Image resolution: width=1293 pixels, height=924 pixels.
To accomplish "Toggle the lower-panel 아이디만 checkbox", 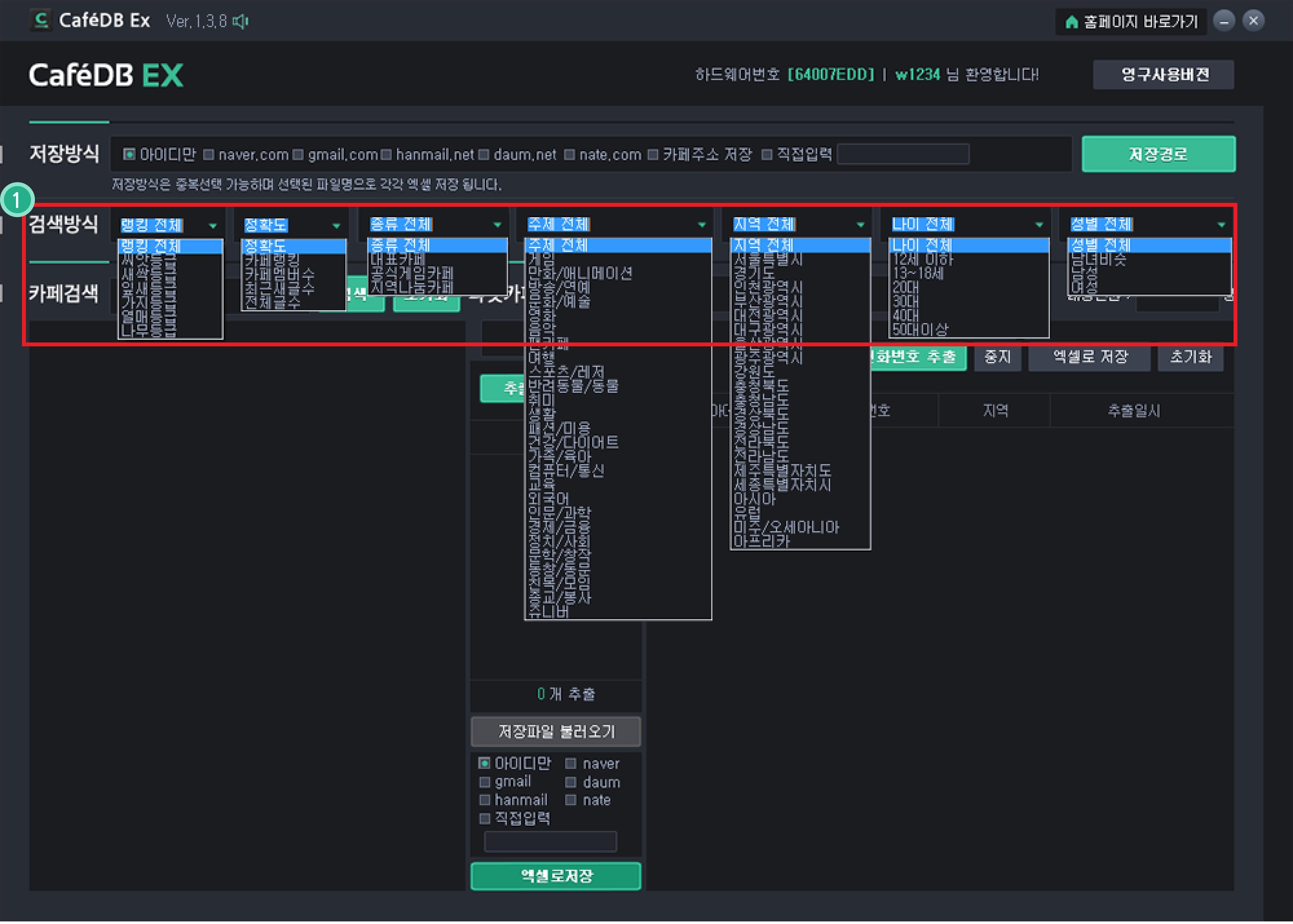I will [x=484, y=763].
